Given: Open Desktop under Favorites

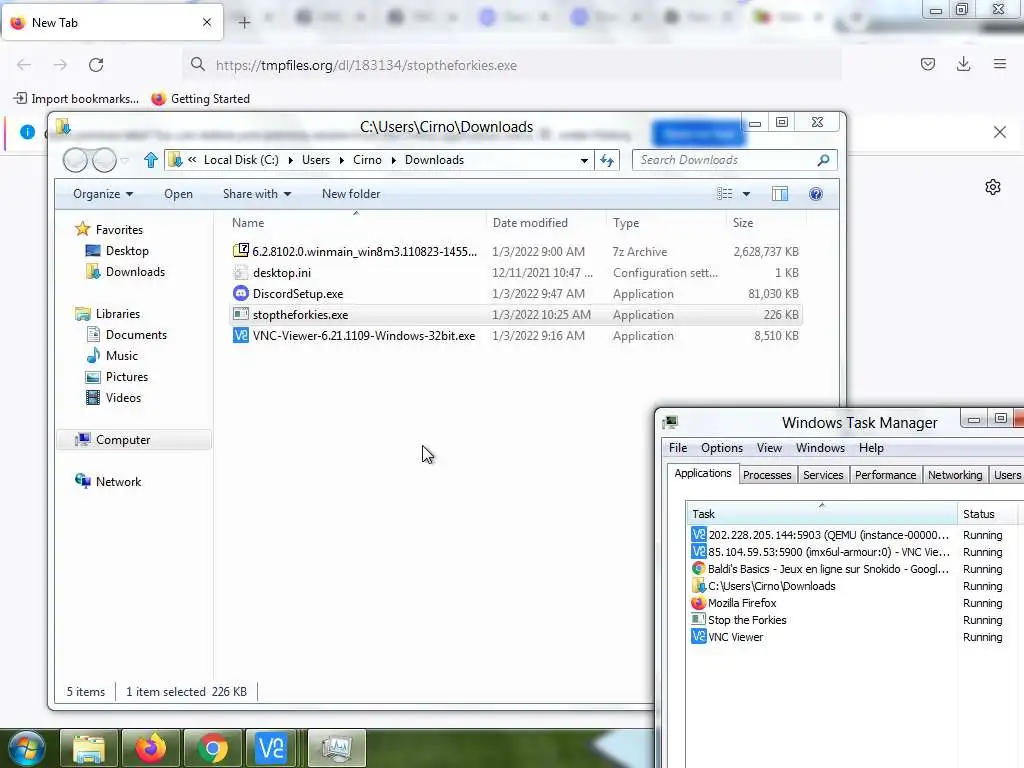Looking at the screenshot, I should coord(118,251).
